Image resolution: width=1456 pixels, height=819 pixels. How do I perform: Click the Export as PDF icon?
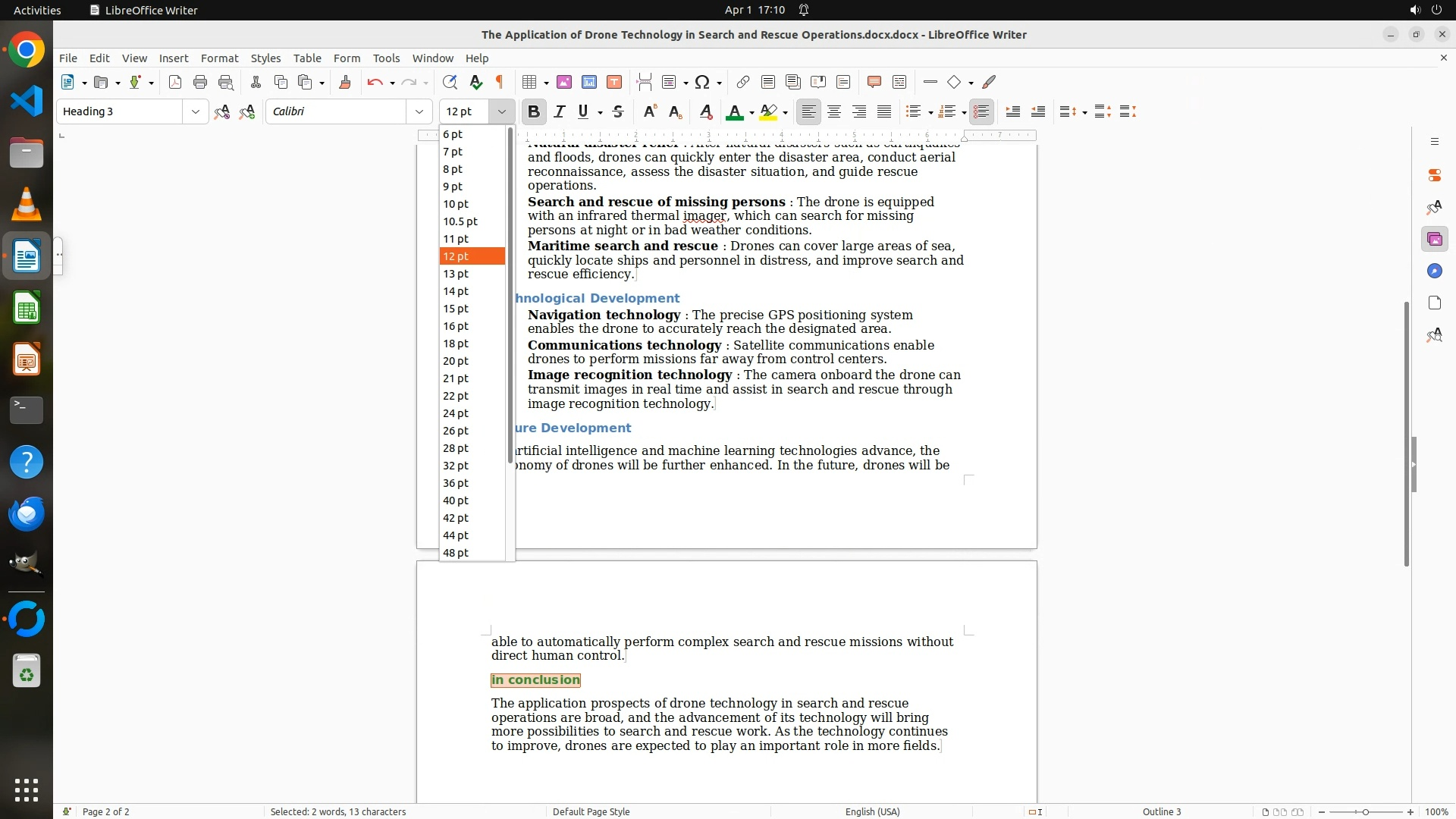[x=175, y=82]
